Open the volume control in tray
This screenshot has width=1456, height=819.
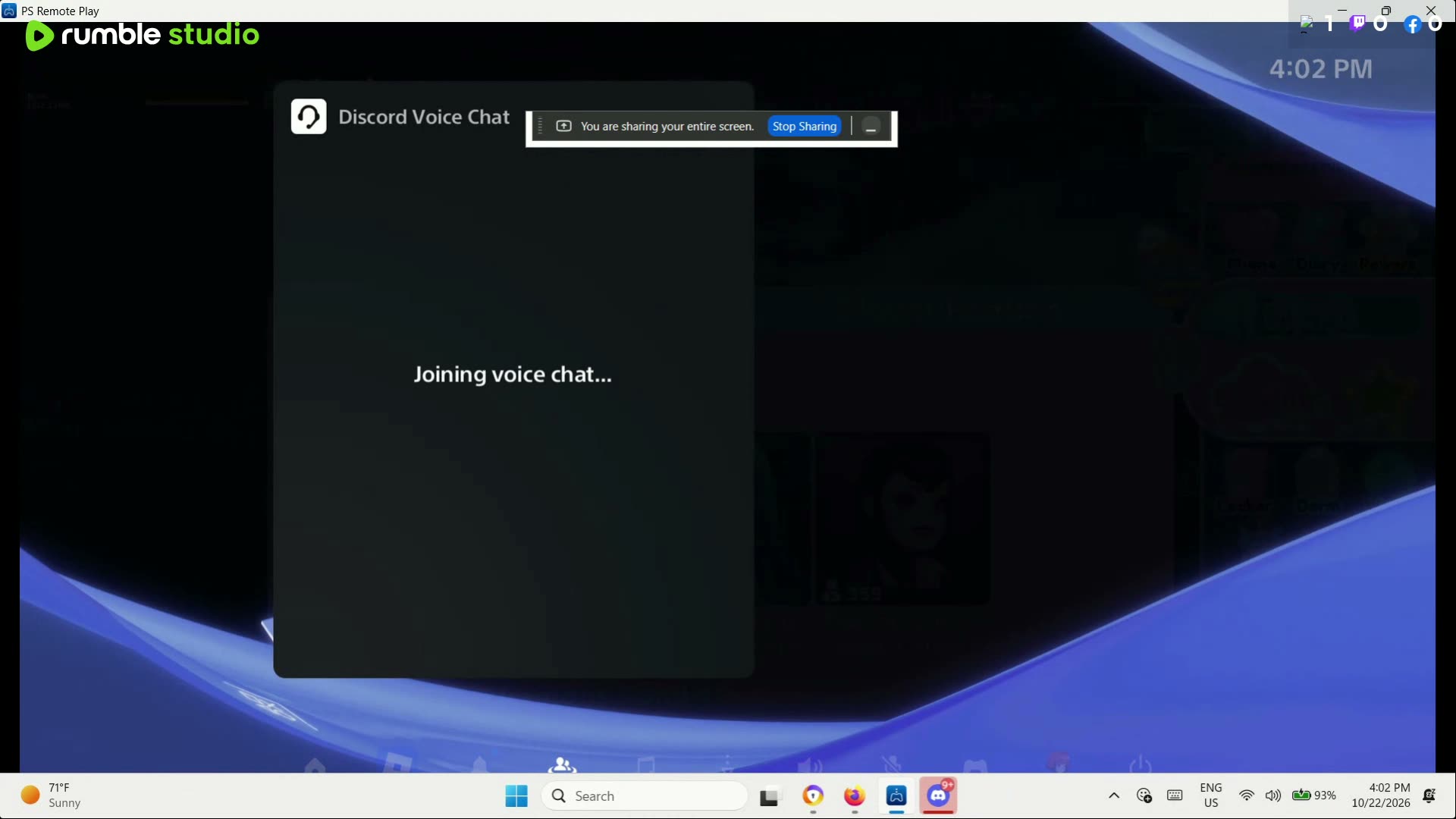(1273, 795)
